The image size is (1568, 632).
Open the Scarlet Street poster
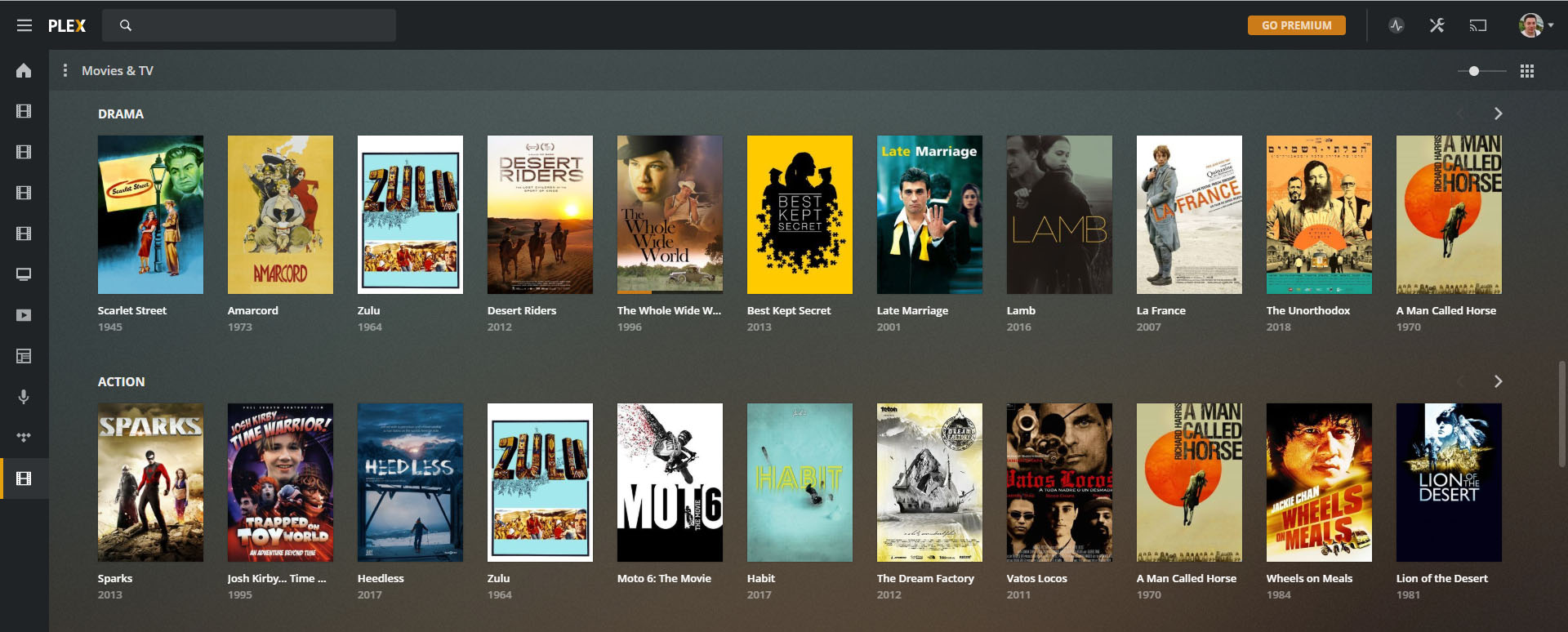[x=150, y=215]
